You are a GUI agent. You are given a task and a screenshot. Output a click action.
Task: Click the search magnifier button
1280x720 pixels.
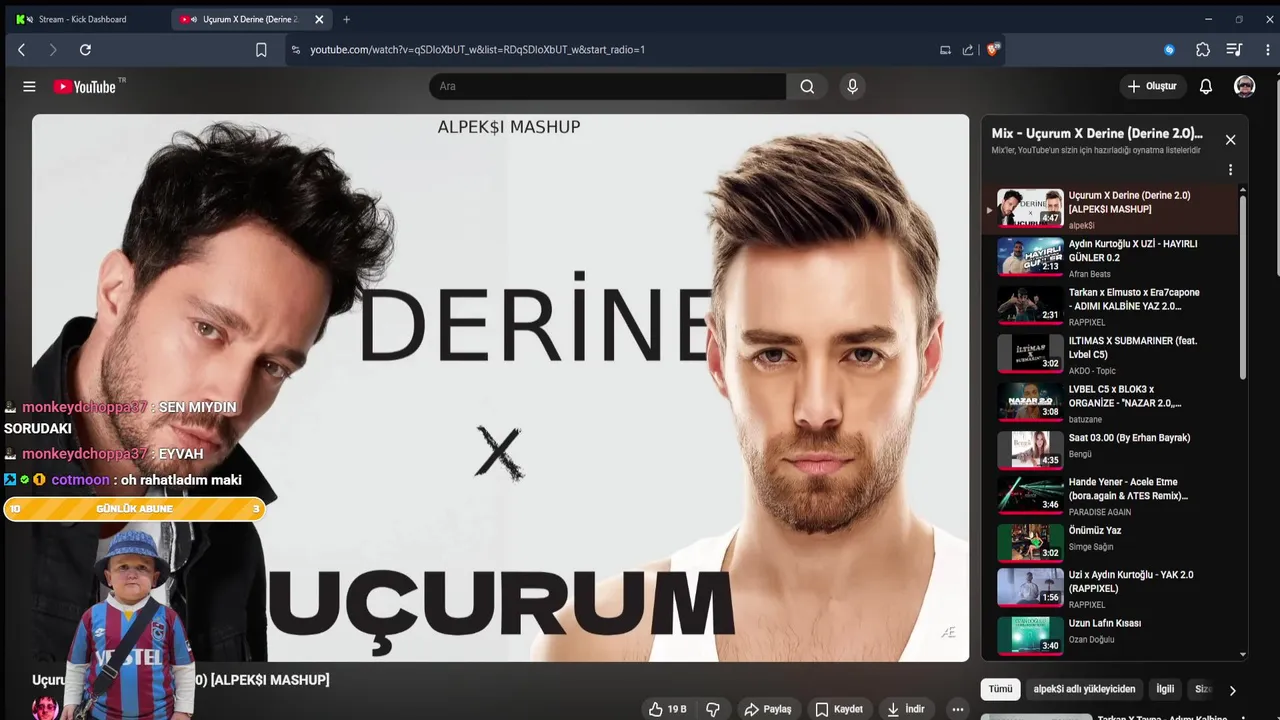point(807,86)
